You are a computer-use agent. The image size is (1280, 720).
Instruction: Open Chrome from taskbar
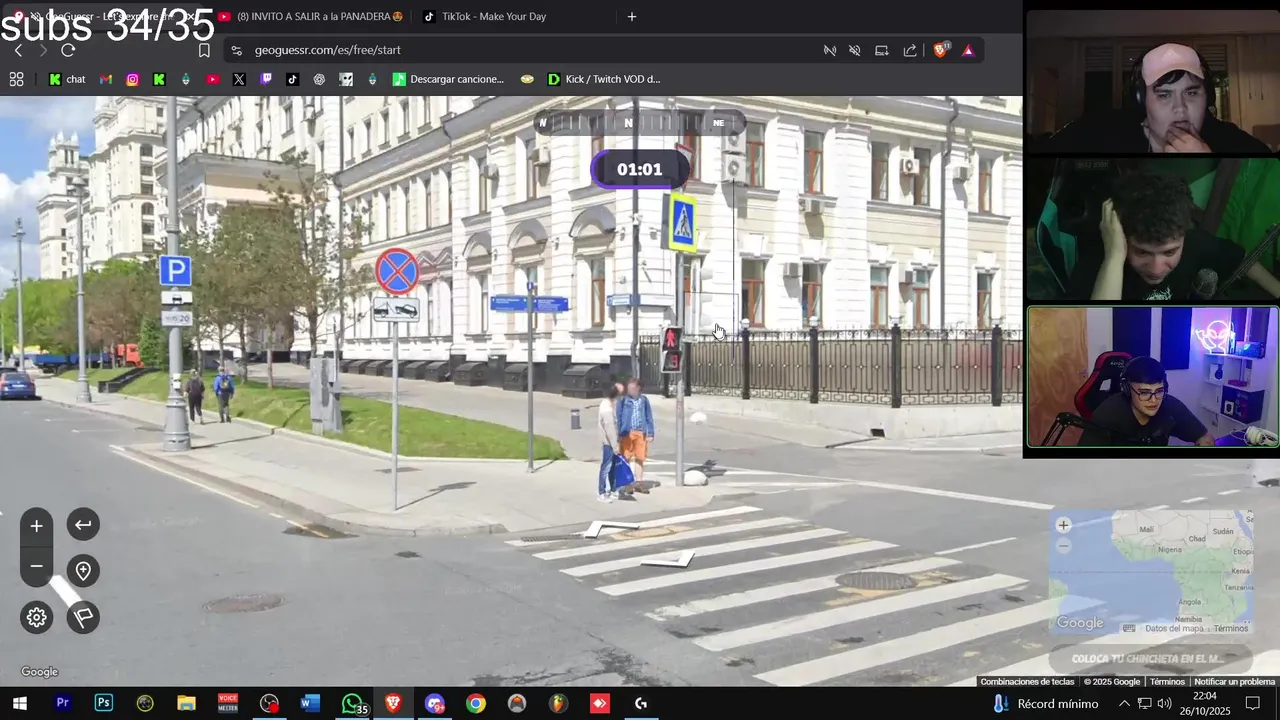[476, 703]
